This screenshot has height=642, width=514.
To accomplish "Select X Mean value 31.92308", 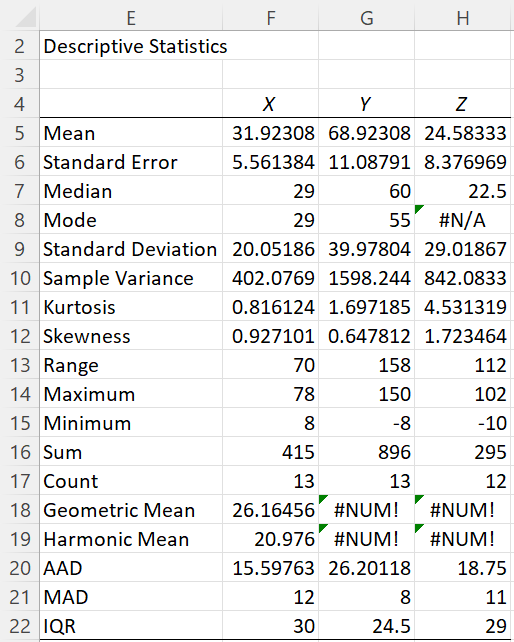I will 271,133.
